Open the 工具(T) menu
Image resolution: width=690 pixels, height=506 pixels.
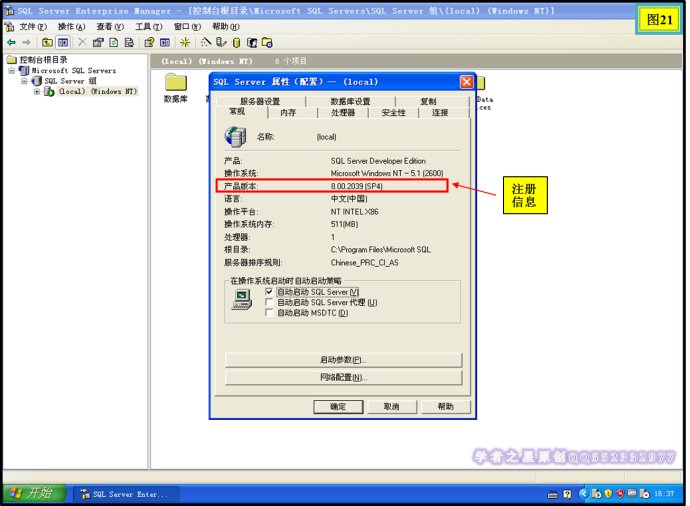coord(149,27)
